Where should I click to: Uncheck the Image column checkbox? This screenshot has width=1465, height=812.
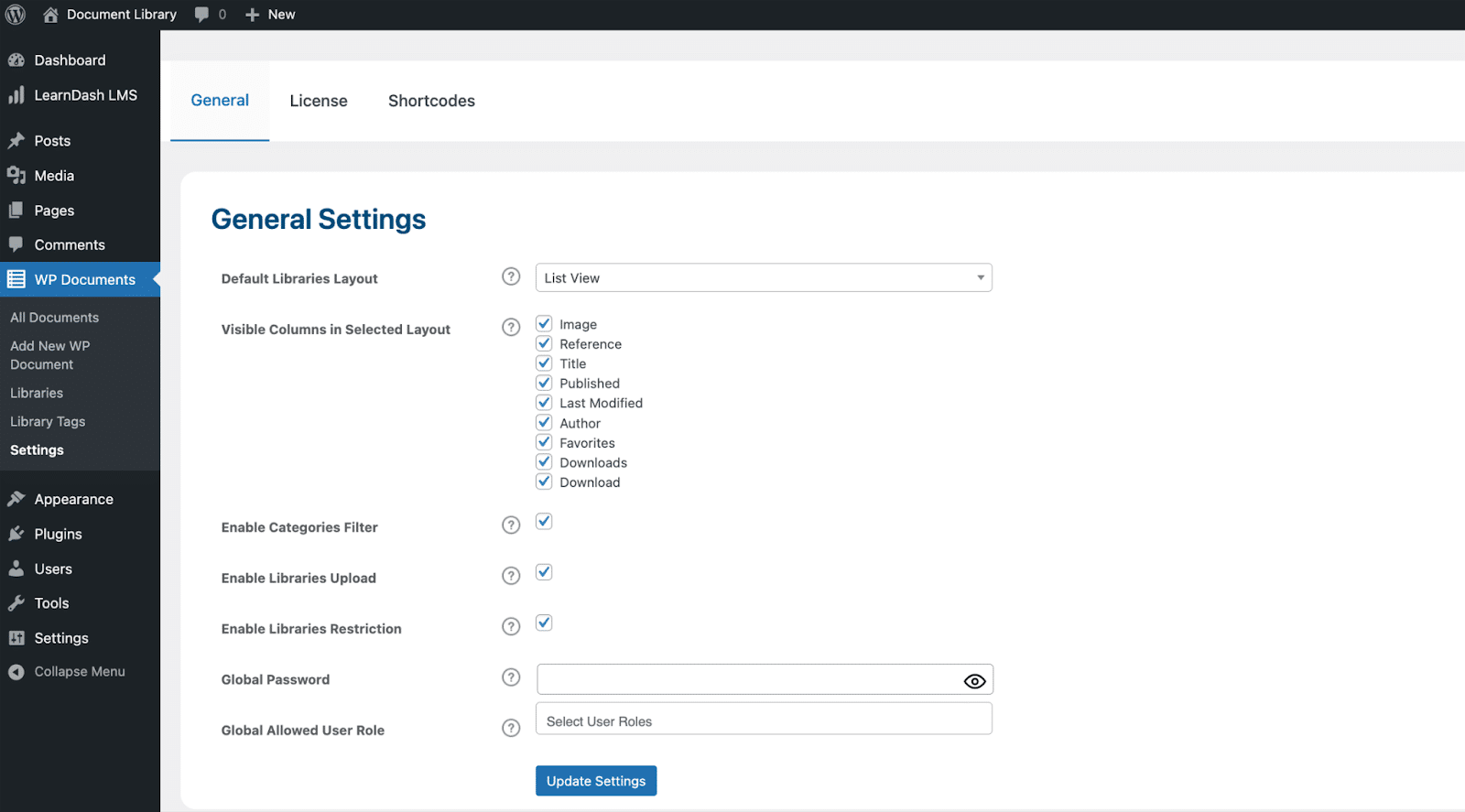544,323
